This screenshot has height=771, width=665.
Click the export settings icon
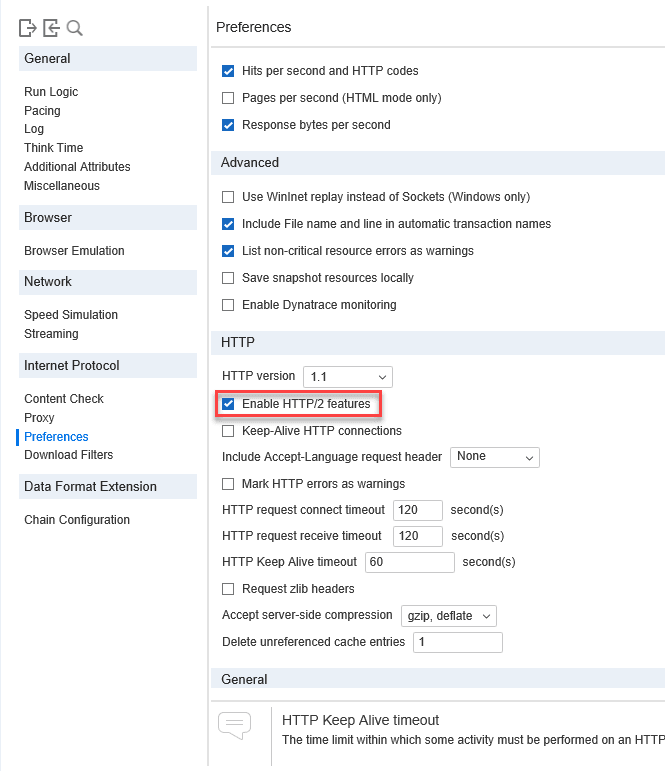click(28, 28)
